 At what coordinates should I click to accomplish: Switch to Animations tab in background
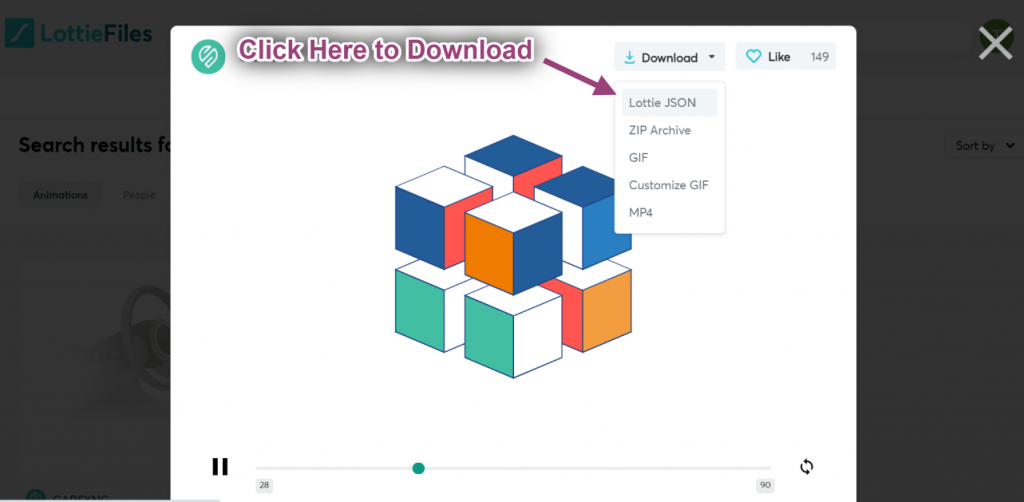60,195
